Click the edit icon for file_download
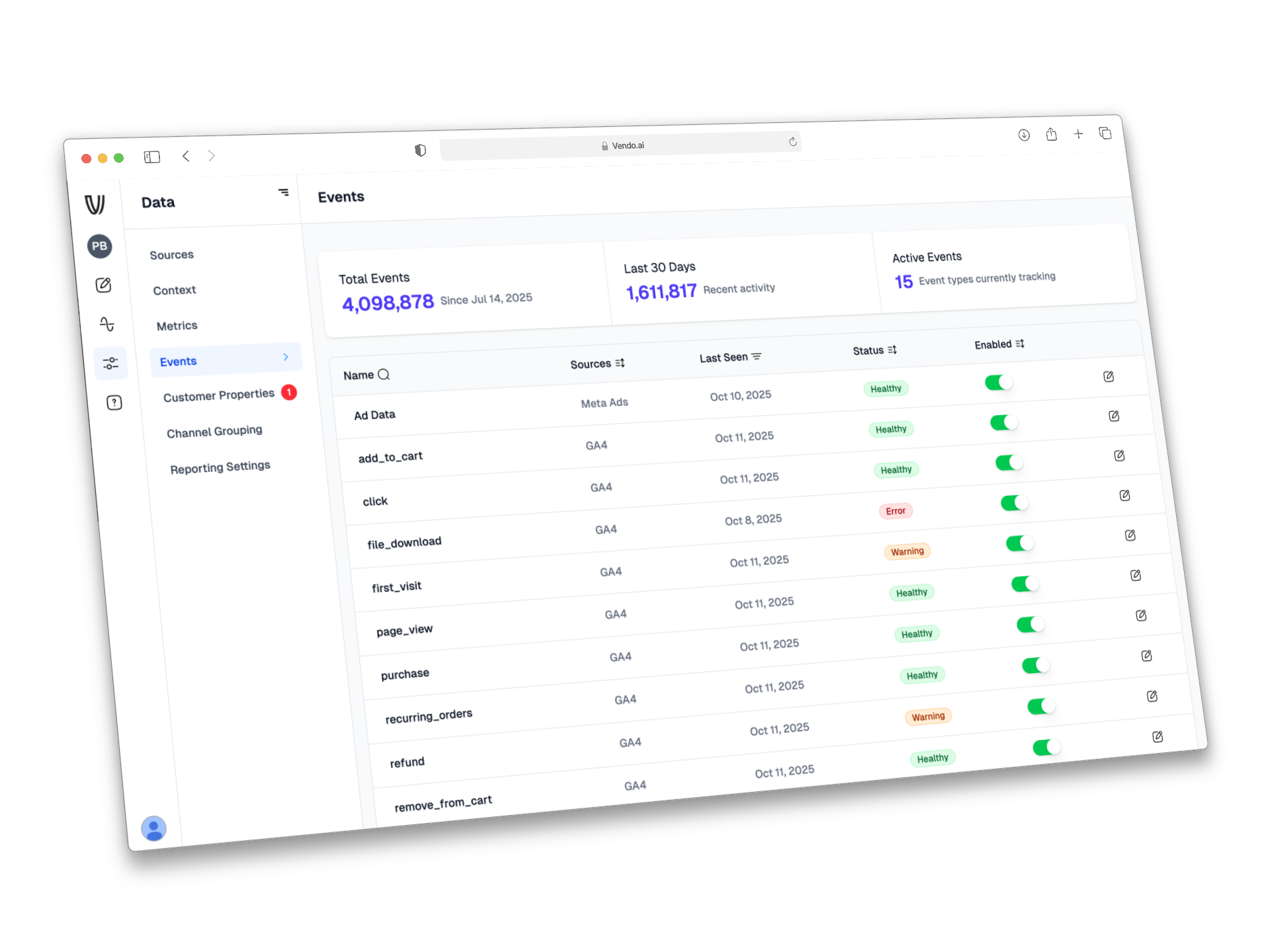 point(1124,495)
